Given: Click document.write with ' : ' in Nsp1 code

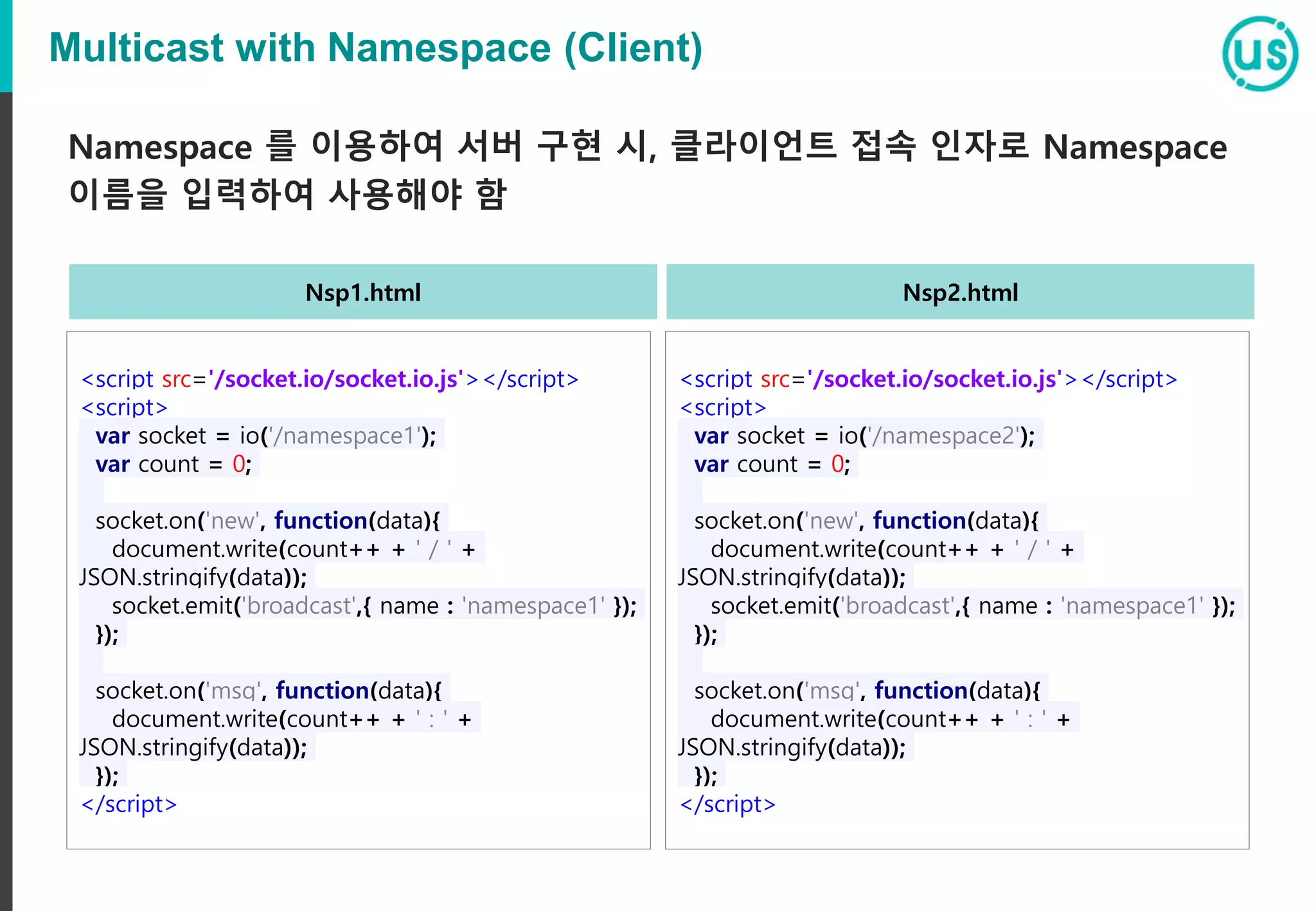Looking at the screenshot, I should click(292, 719).
